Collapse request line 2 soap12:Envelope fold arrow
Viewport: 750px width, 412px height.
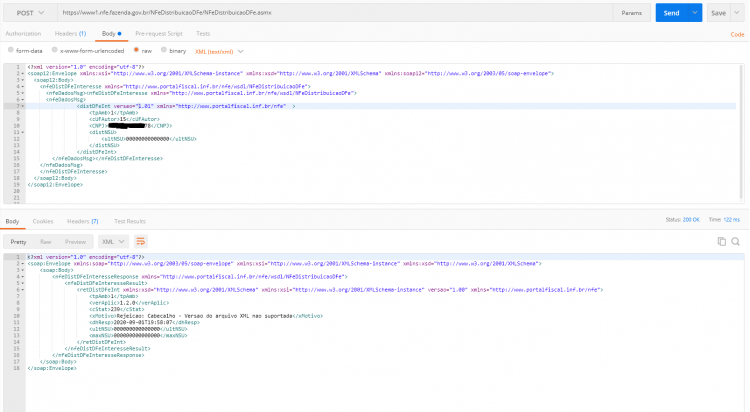(22, 74)
